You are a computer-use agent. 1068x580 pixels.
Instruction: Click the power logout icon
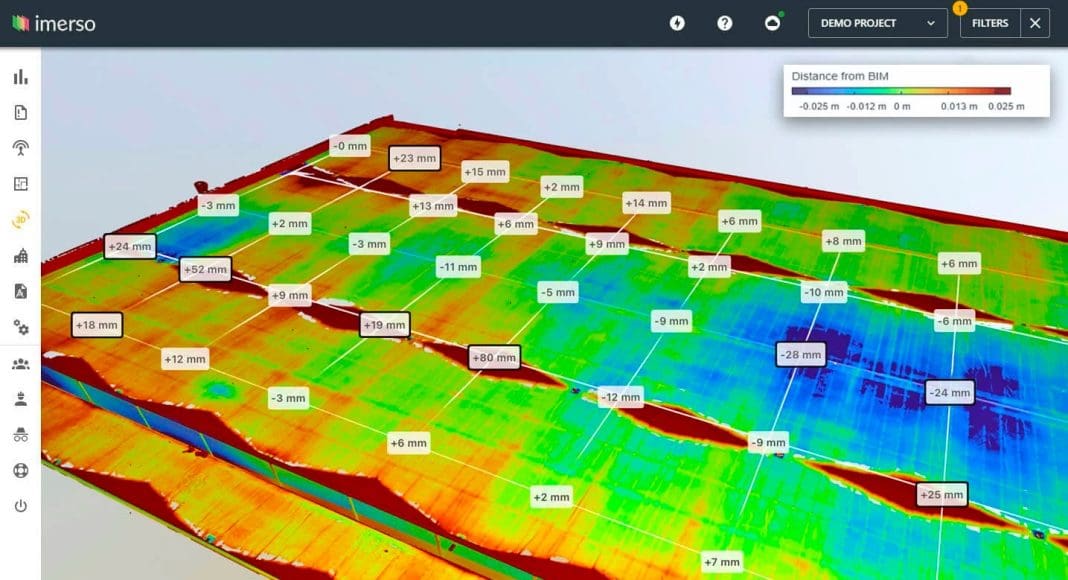[20, 506]
